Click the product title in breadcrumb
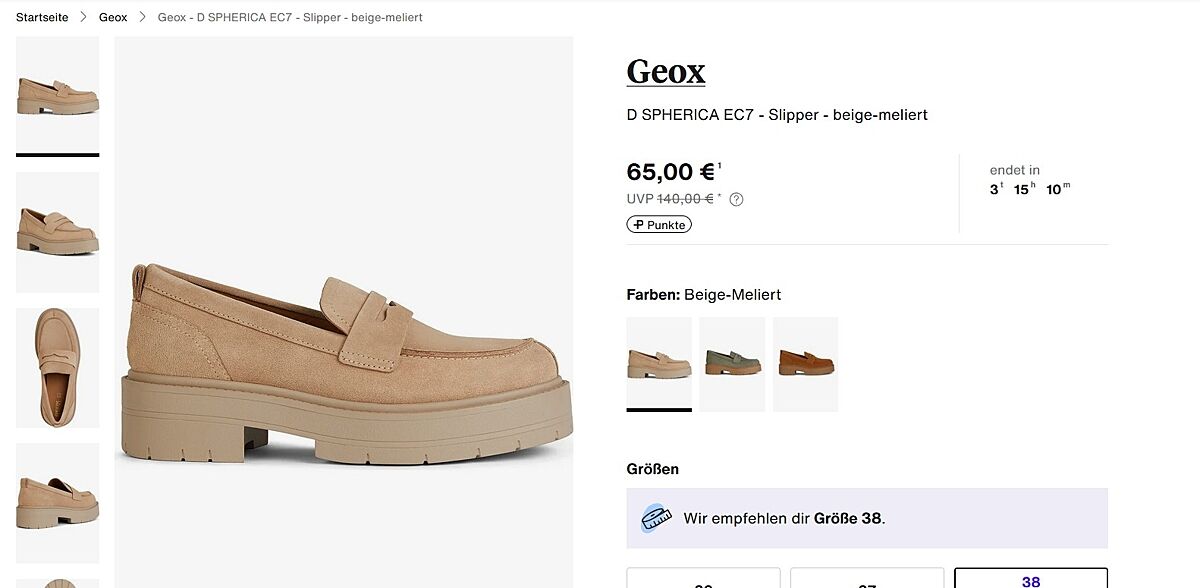1200x588 pixels. point(290,17)
